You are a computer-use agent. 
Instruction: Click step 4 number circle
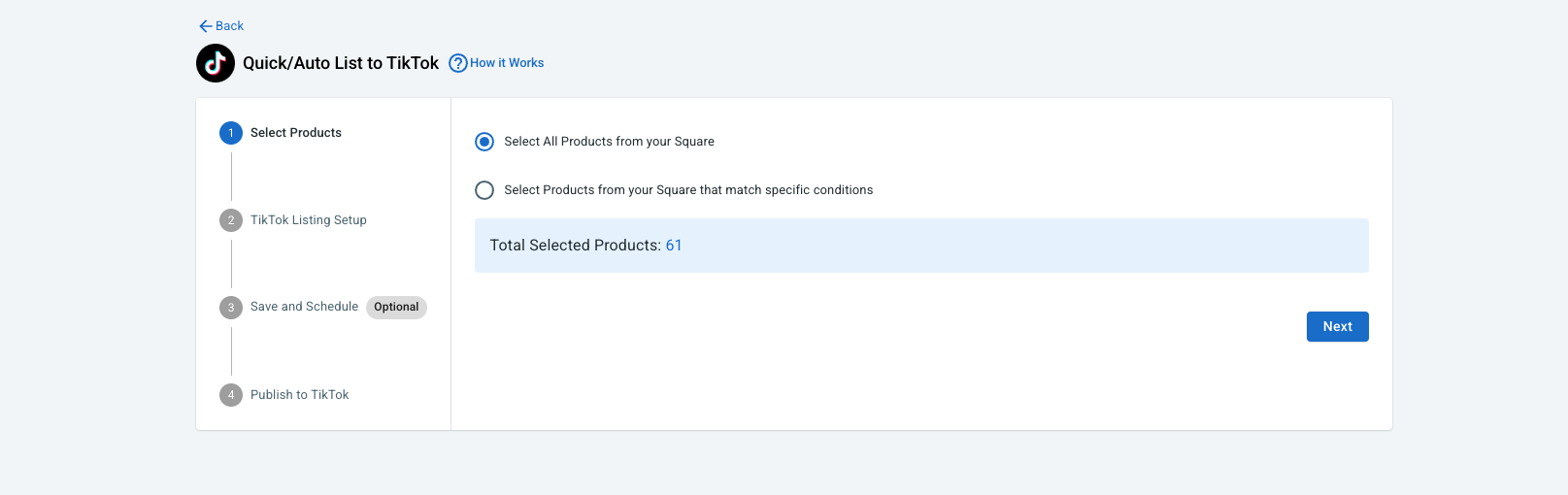pos(231,395)
